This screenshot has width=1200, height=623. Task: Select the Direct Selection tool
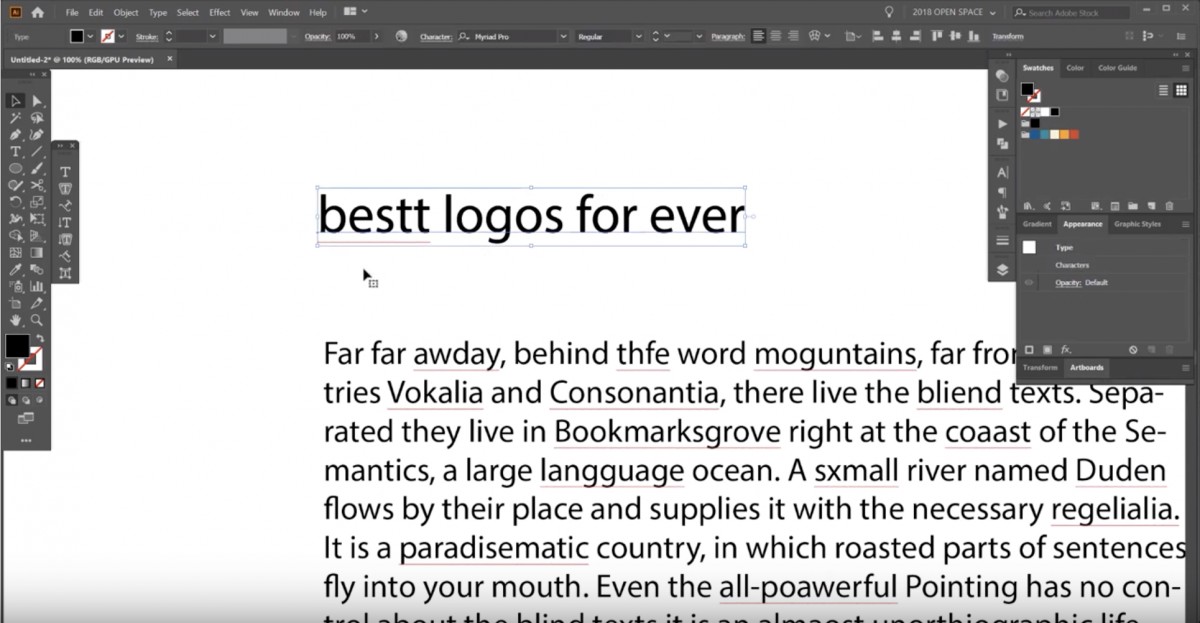coord(37,101)
